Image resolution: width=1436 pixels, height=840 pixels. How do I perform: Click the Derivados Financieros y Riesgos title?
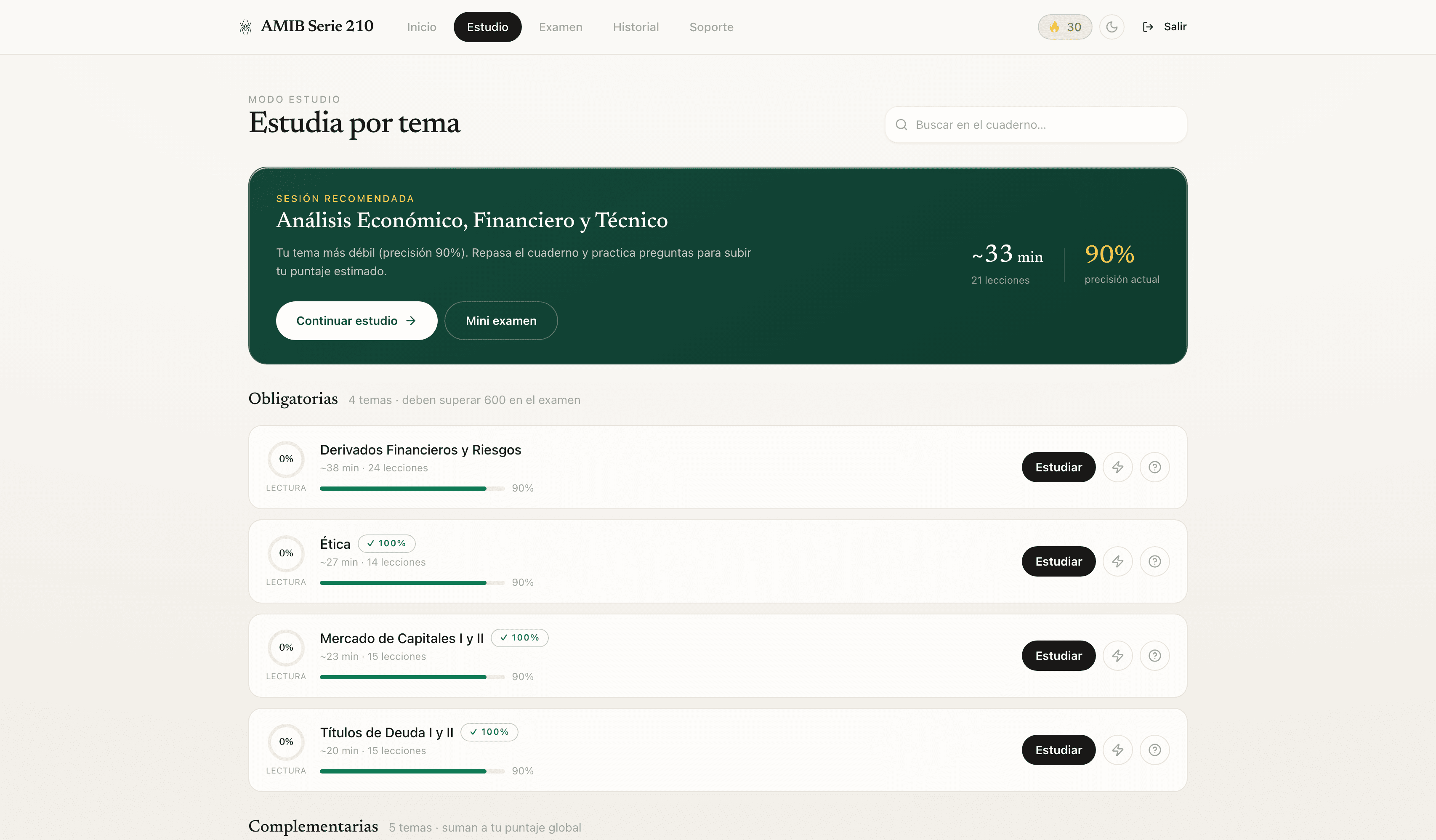pyautogui.click(x=420, y=450)
